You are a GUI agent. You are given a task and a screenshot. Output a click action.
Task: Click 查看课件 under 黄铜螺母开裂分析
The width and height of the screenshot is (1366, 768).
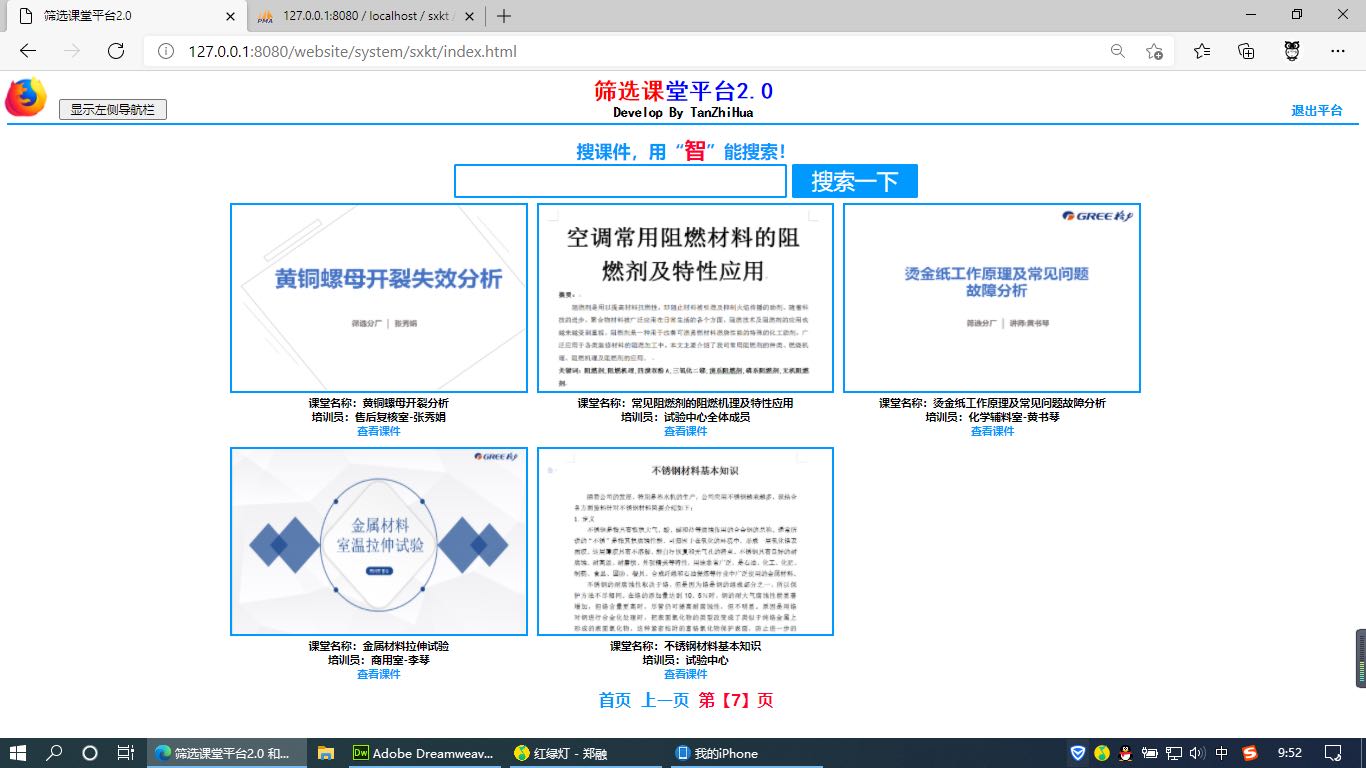pos(379,431)
